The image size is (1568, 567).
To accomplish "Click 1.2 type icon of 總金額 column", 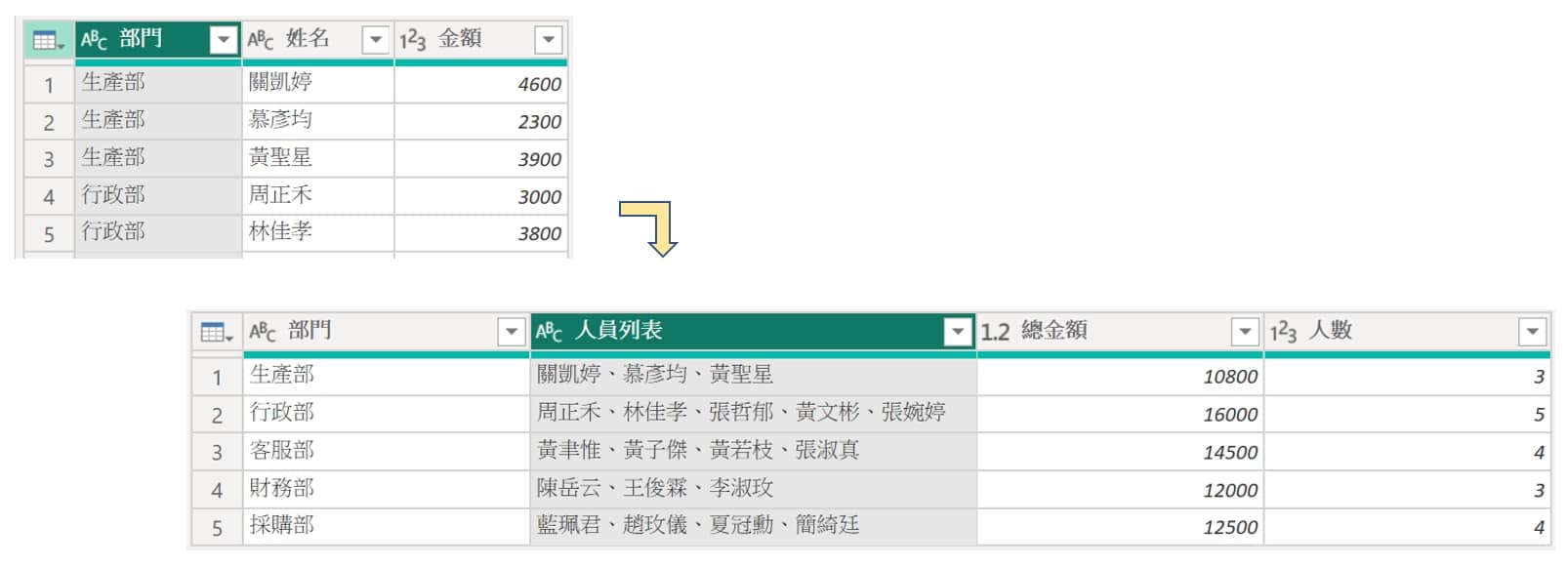I will tap(995, 332).
